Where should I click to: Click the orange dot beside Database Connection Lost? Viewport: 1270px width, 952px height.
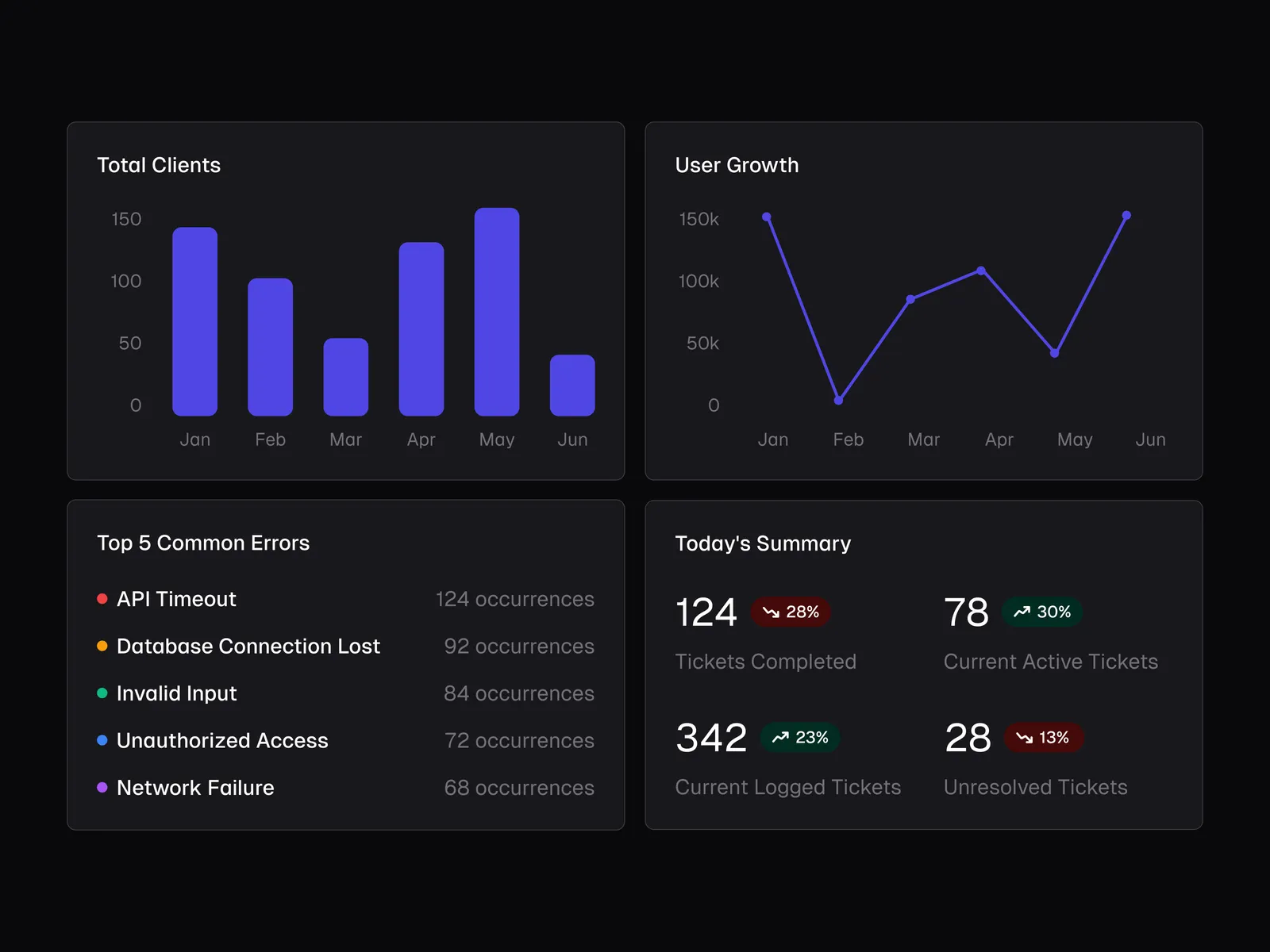point(102,646)
